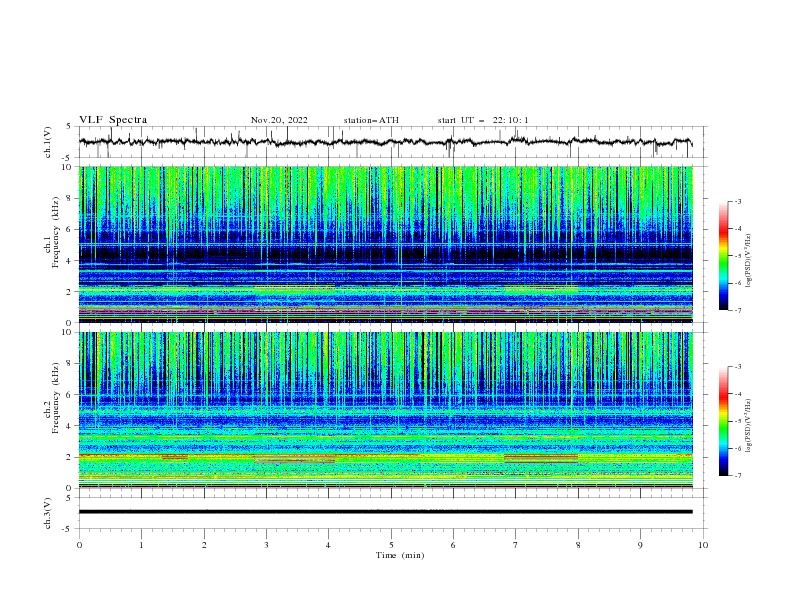Click time axis tick label '5'
792x612 pixels.
[x=391, y=545]
